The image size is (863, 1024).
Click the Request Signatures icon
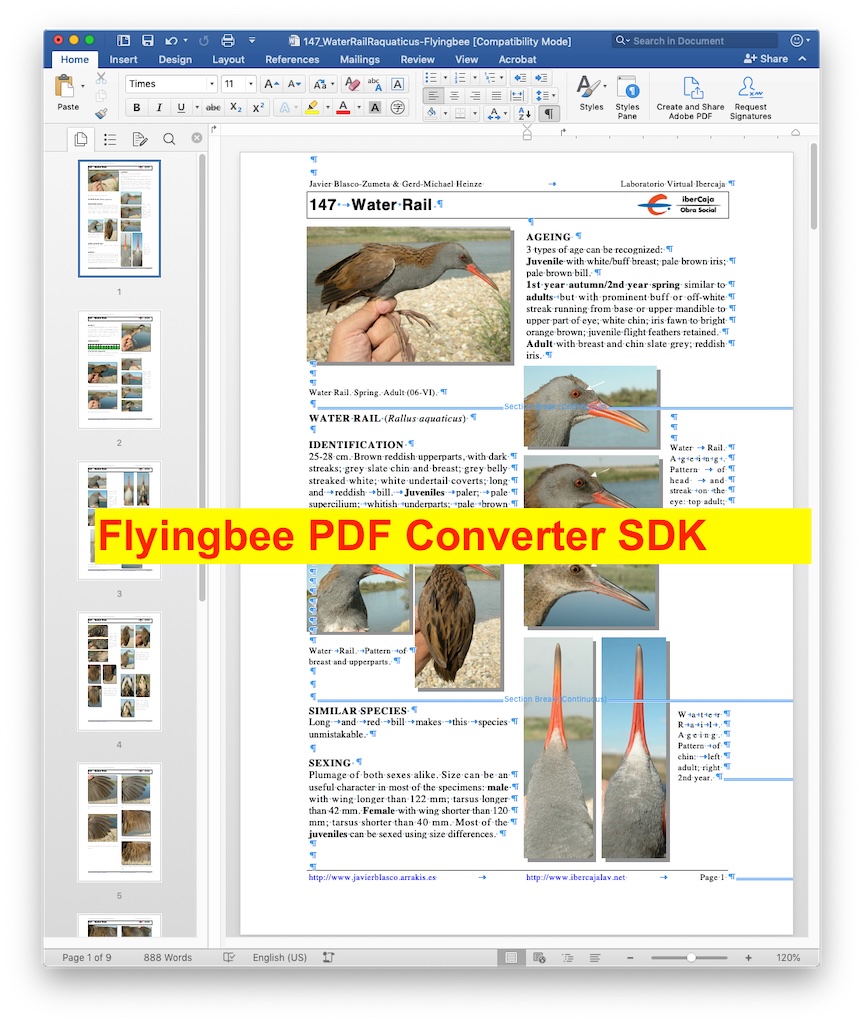(750, 97)
